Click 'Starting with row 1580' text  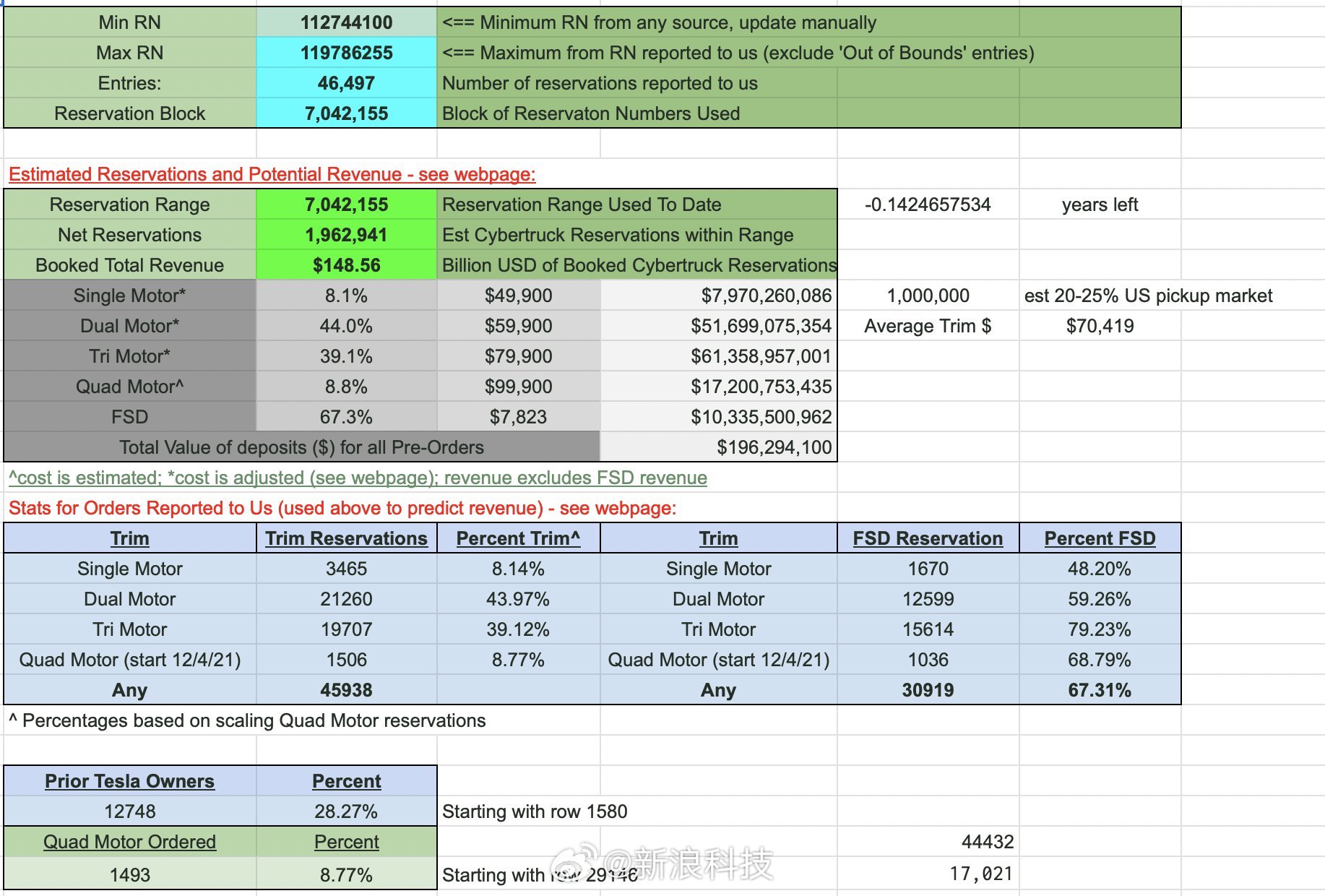tap(535, 811)
